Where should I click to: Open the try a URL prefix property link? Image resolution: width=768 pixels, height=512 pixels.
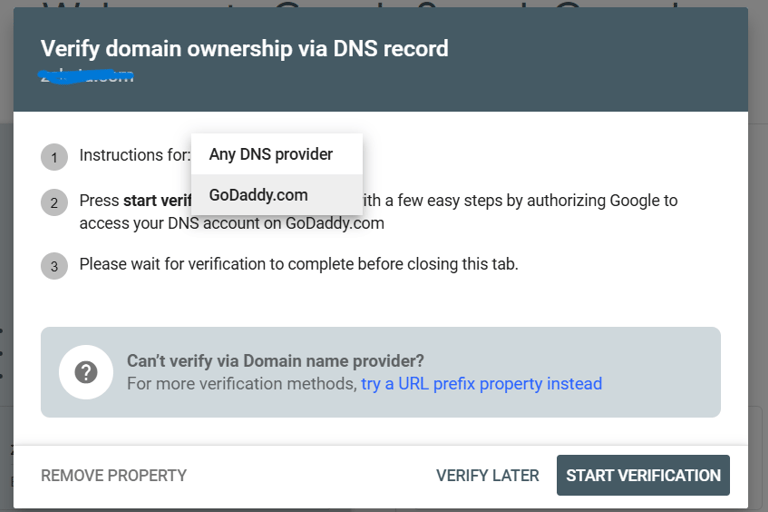[481, 384]
